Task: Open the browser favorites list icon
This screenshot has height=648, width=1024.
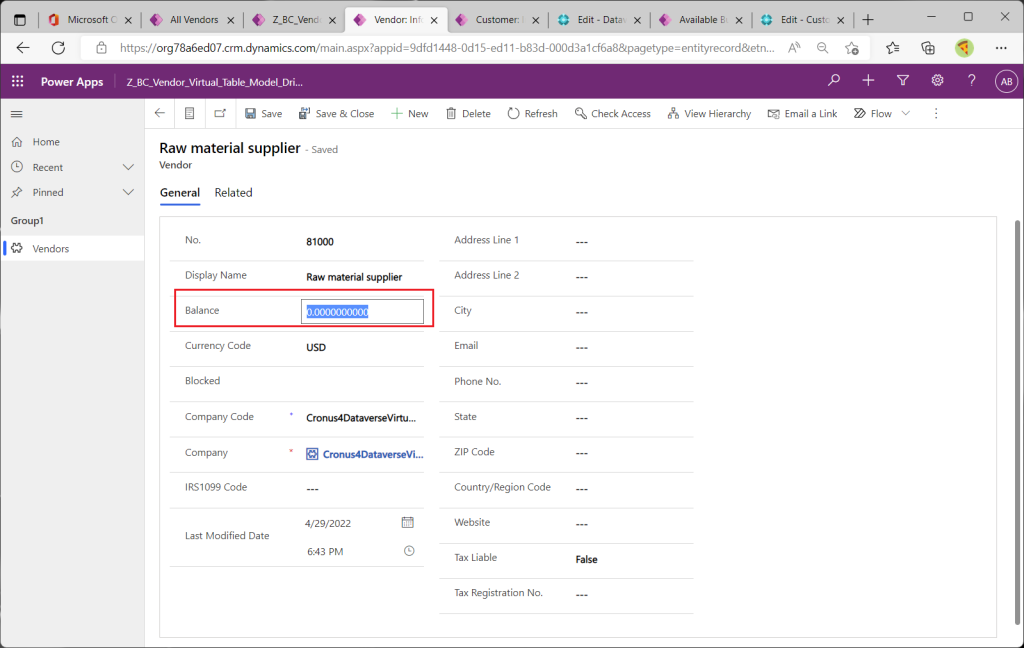Action: pyautogui.click(x=893, y=48)
